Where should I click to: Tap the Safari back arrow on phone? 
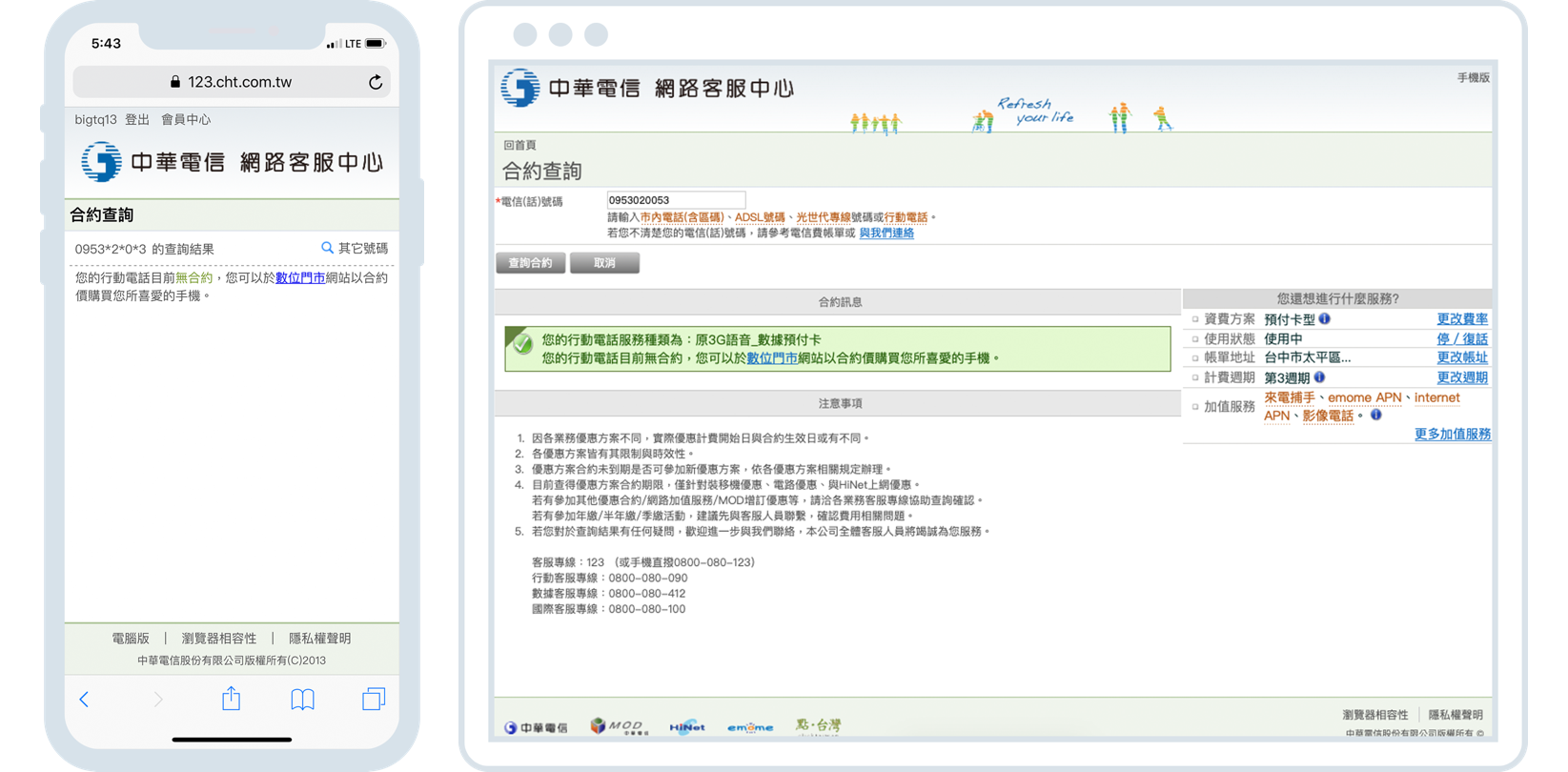84,700
